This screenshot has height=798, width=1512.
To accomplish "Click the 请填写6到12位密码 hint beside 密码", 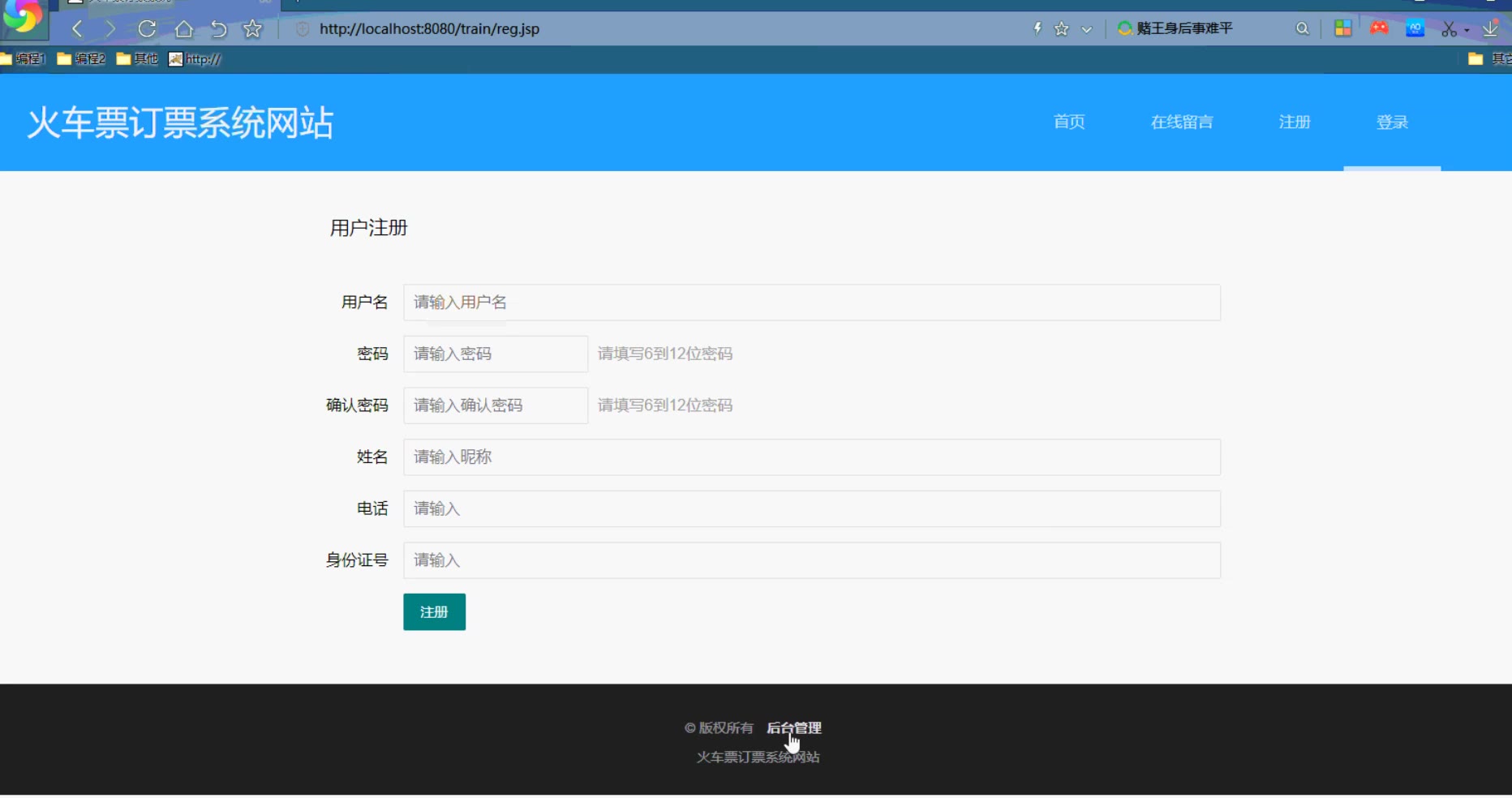I will click(x=665, y=354).
